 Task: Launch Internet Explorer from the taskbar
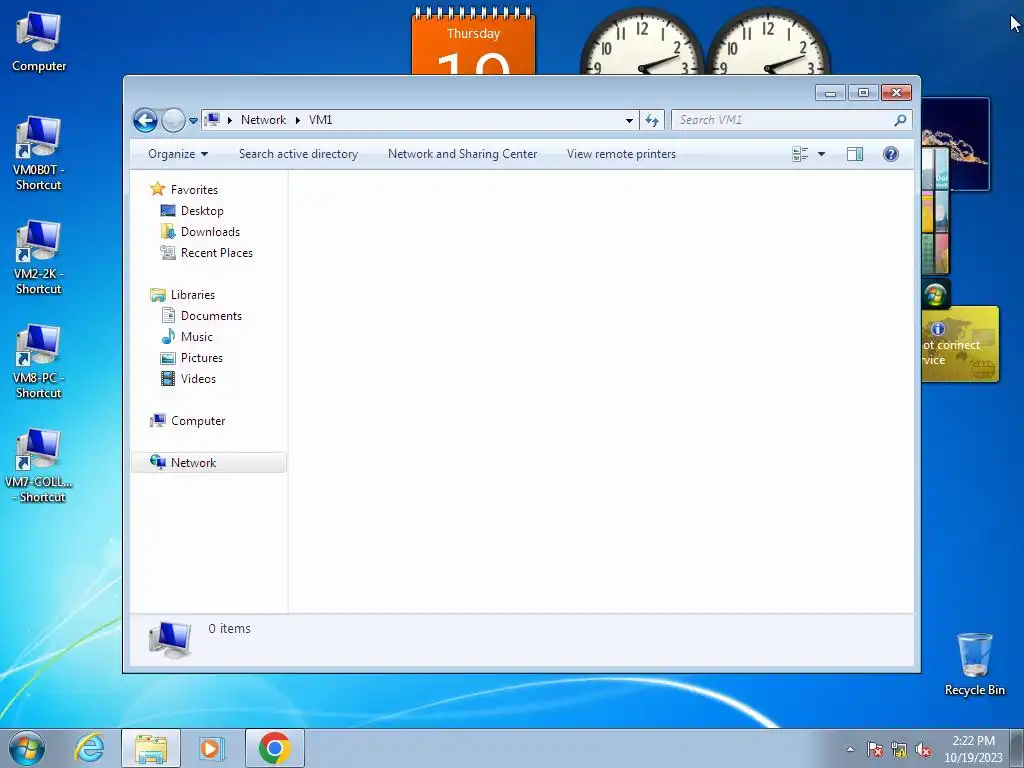click(x=89, y=748)
